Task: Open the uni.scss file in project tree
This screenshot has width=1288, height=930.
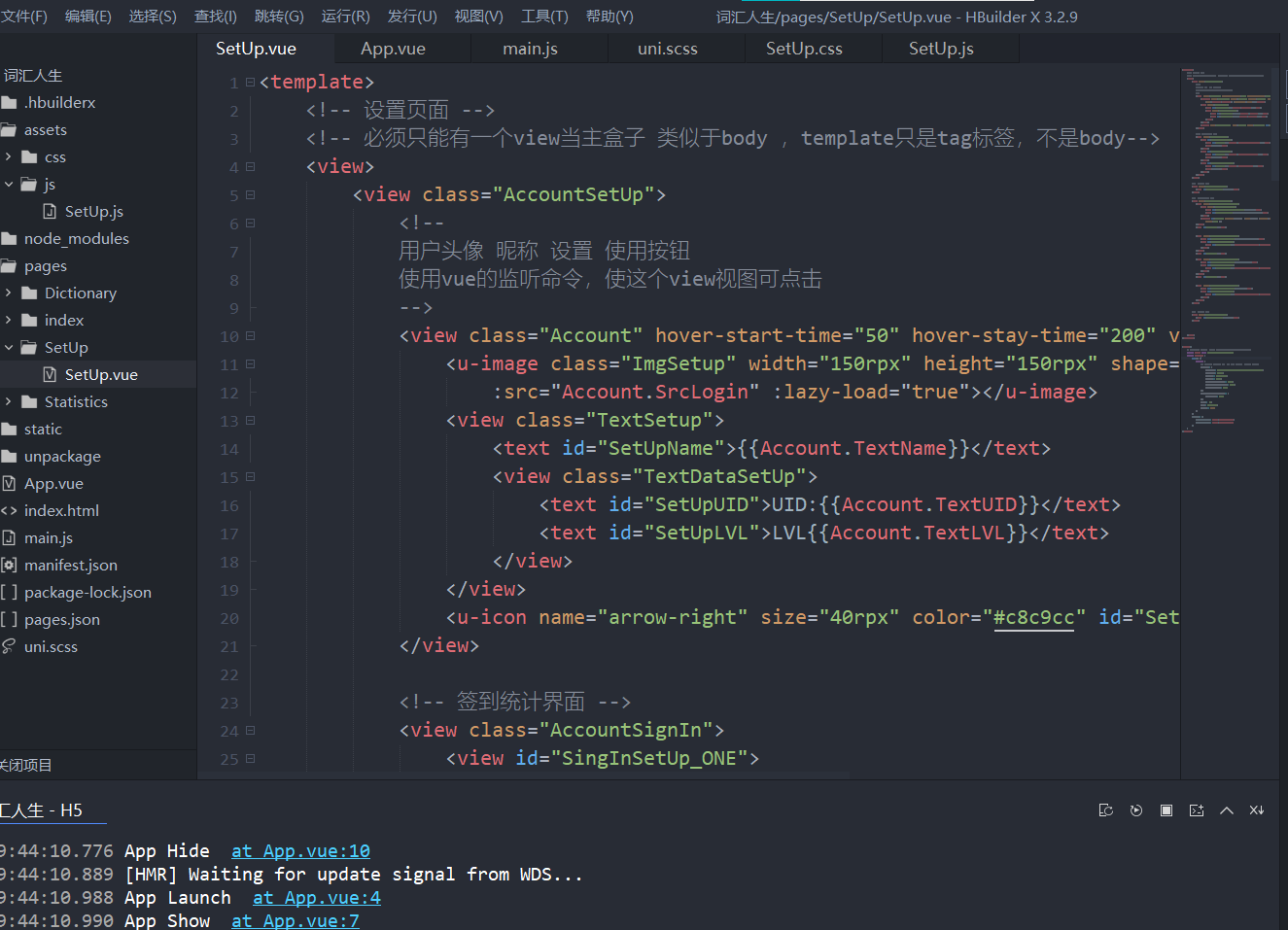Action: (x=51, y=646)
